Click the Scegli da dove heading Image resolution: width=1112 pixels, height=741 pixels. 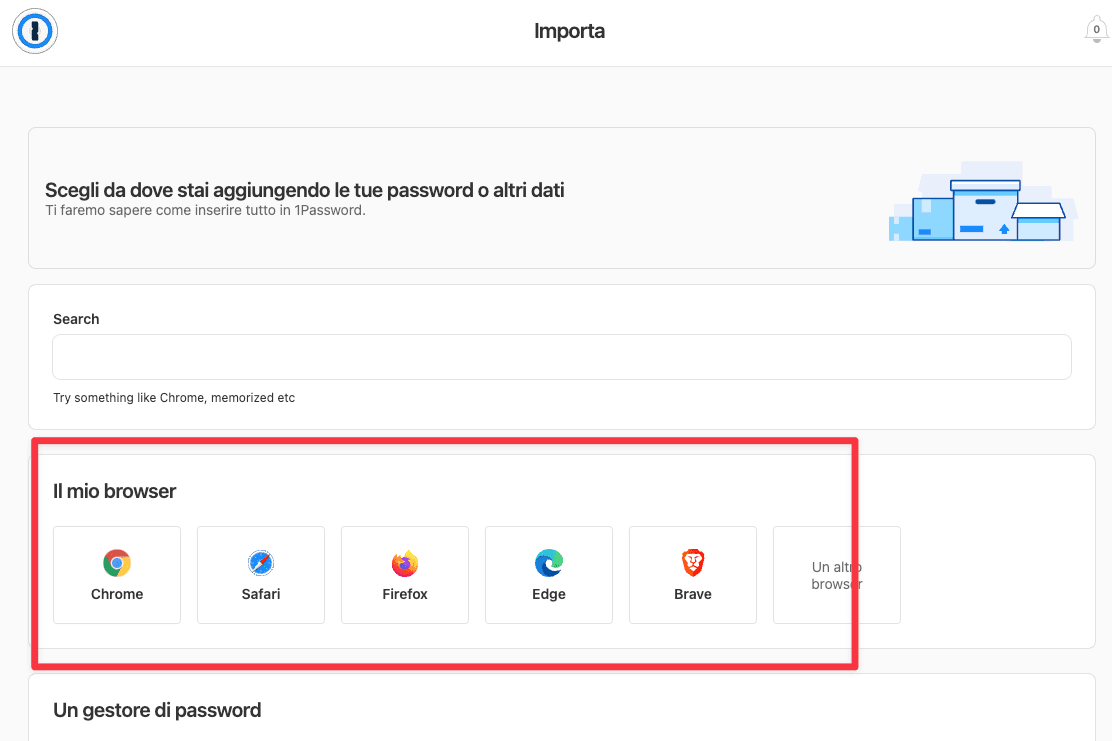pyautogui.click(x=305, y=190)
